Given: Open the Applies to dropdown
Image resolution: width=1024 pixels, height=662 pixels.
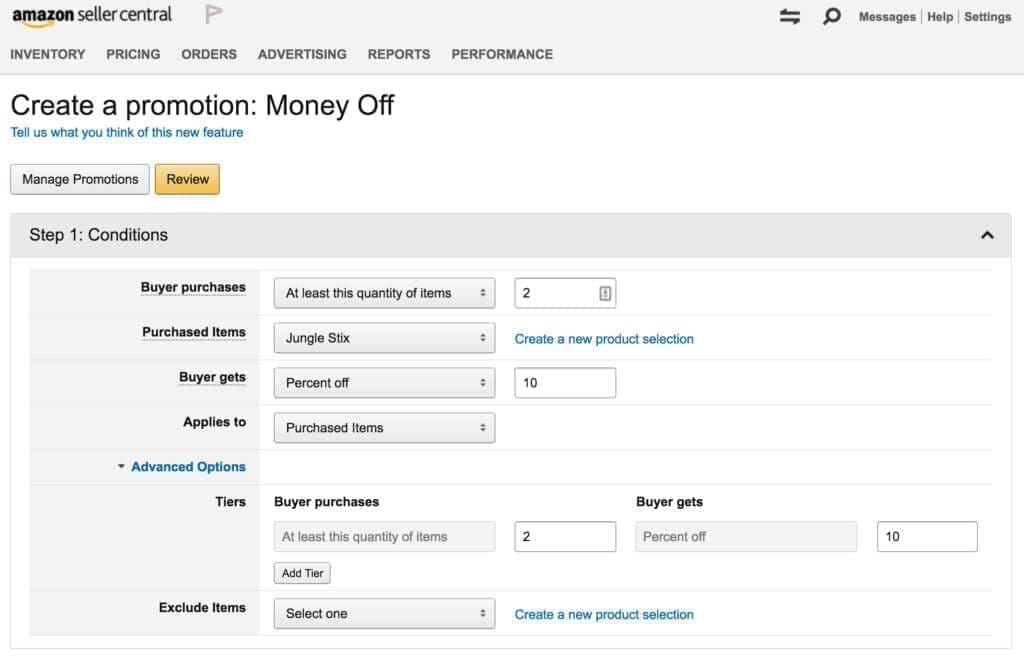Looking at the screenshot, I should point(384,427).
